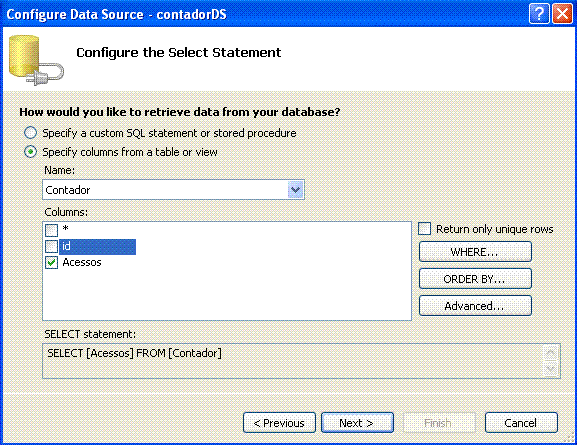The width and height of the screenshot is (577, 446).
Task: Click the database plug wizard icon
Action: (36, 60)
